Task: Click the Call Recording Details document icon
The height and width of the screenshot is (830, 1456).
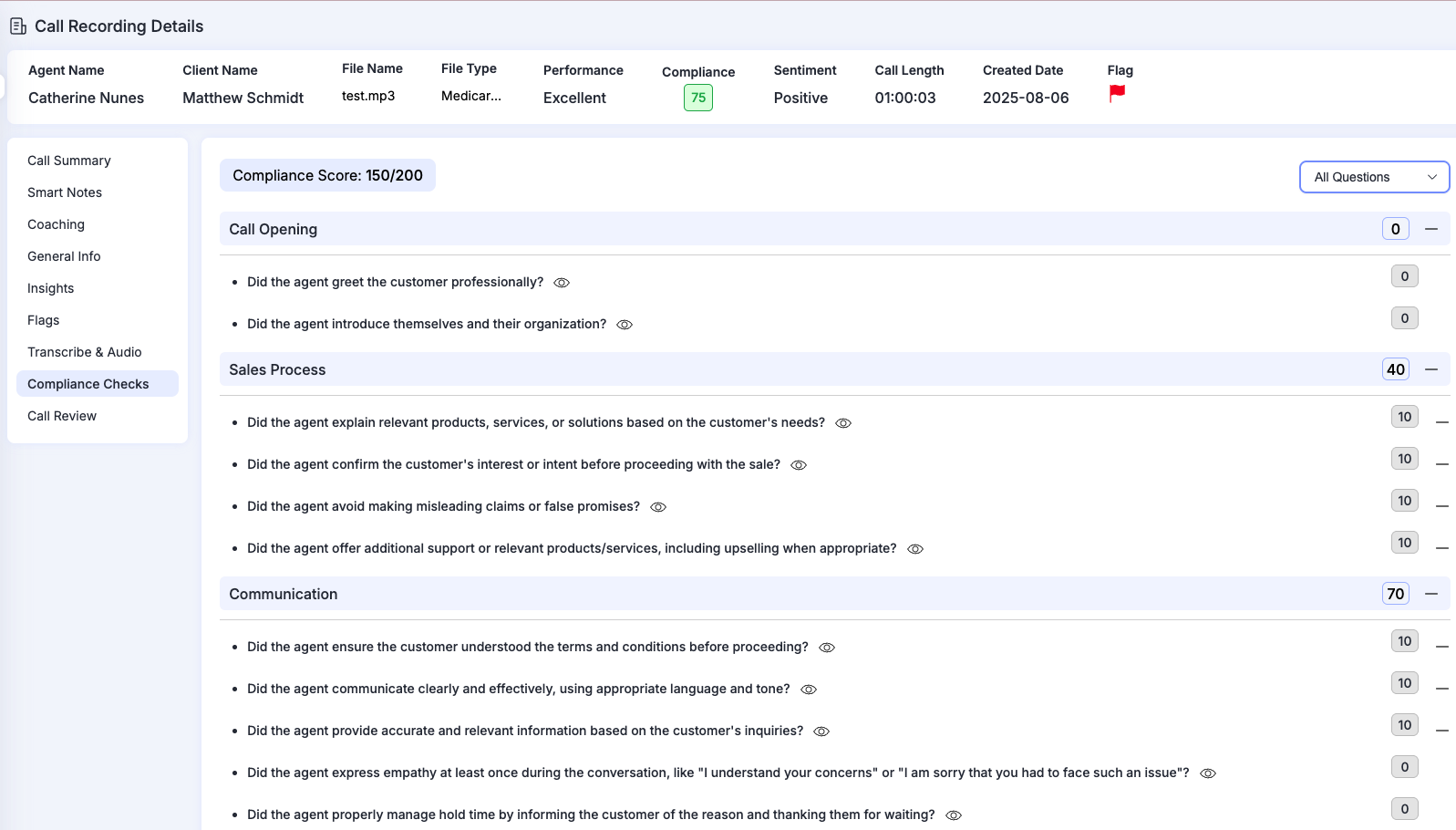Action: (18, 26)
